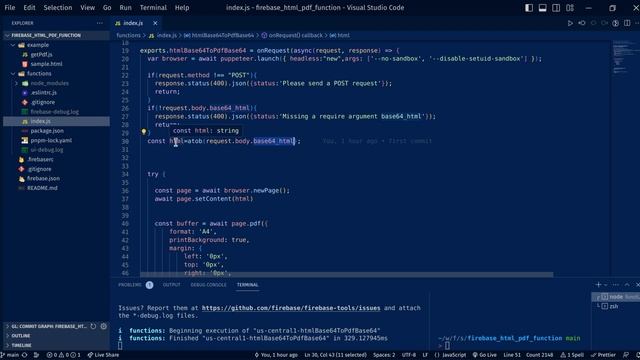
Task: Open the Selection menu
Action: [58, 8]
